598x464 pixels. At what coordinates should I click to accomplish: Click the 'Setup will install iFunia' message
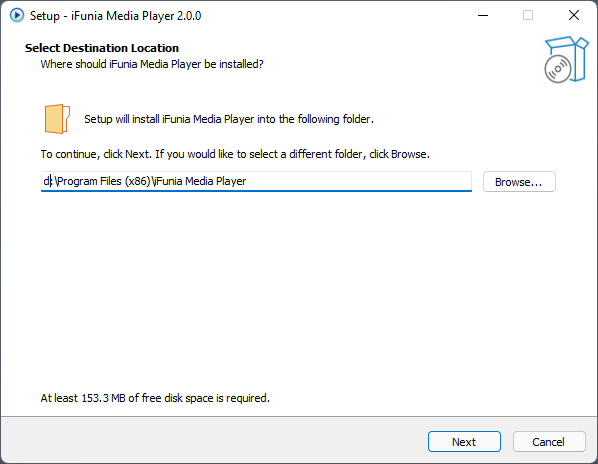tap(229, 119)
